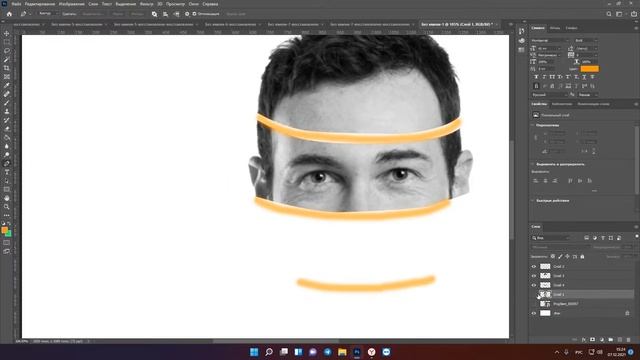The image size is (640, 360).
Task: Select the Frame tool
Action: pyautogui.click(x=7, y=77)
